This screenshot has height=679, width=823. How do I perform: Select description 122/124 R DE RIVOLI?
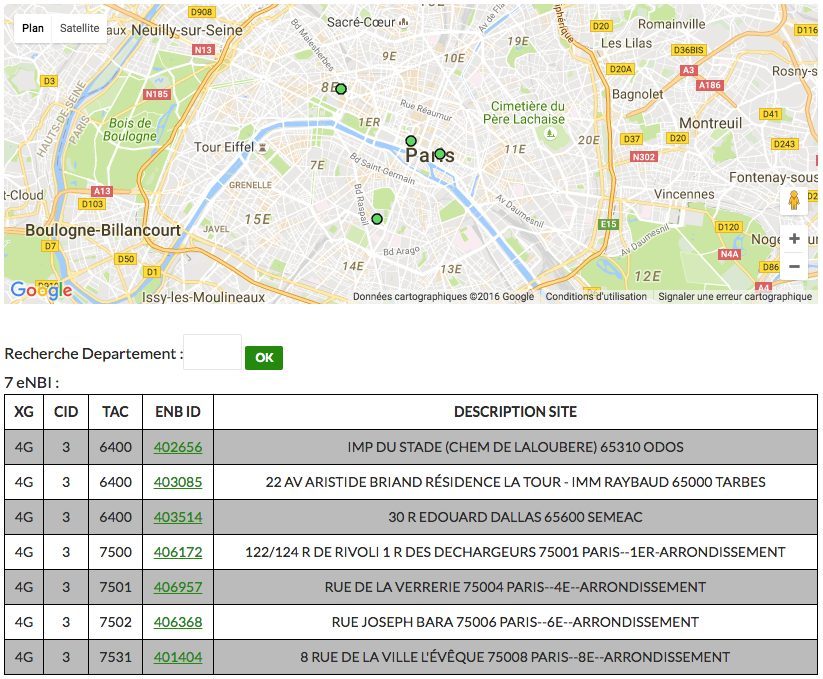tap(515, 552)
